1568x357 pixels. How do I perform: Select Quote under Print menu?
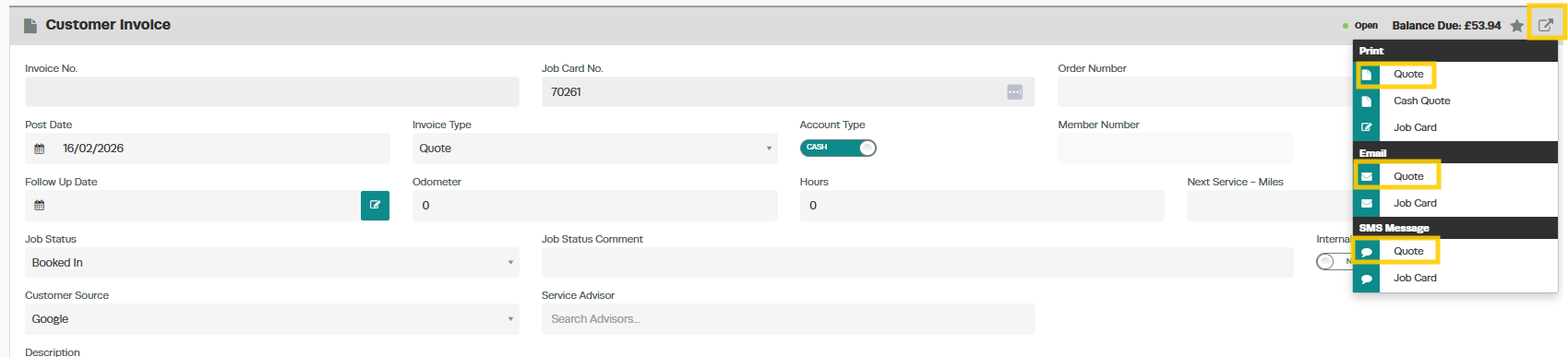pyautogui.click(x=1408, y=75)
